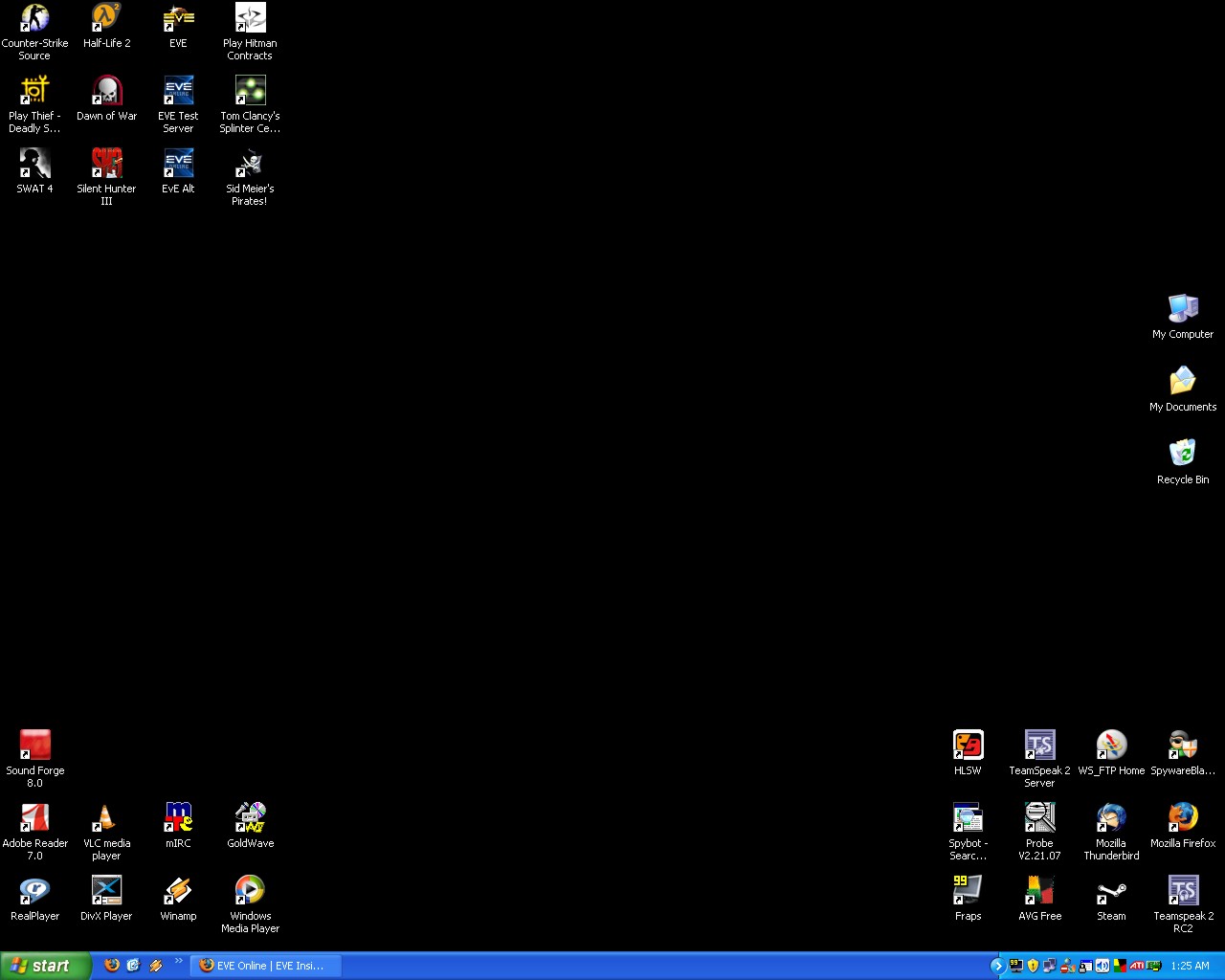Click the padlock window tray icon
This screenshot has height=980, width=1225.
click(1085, 966)
